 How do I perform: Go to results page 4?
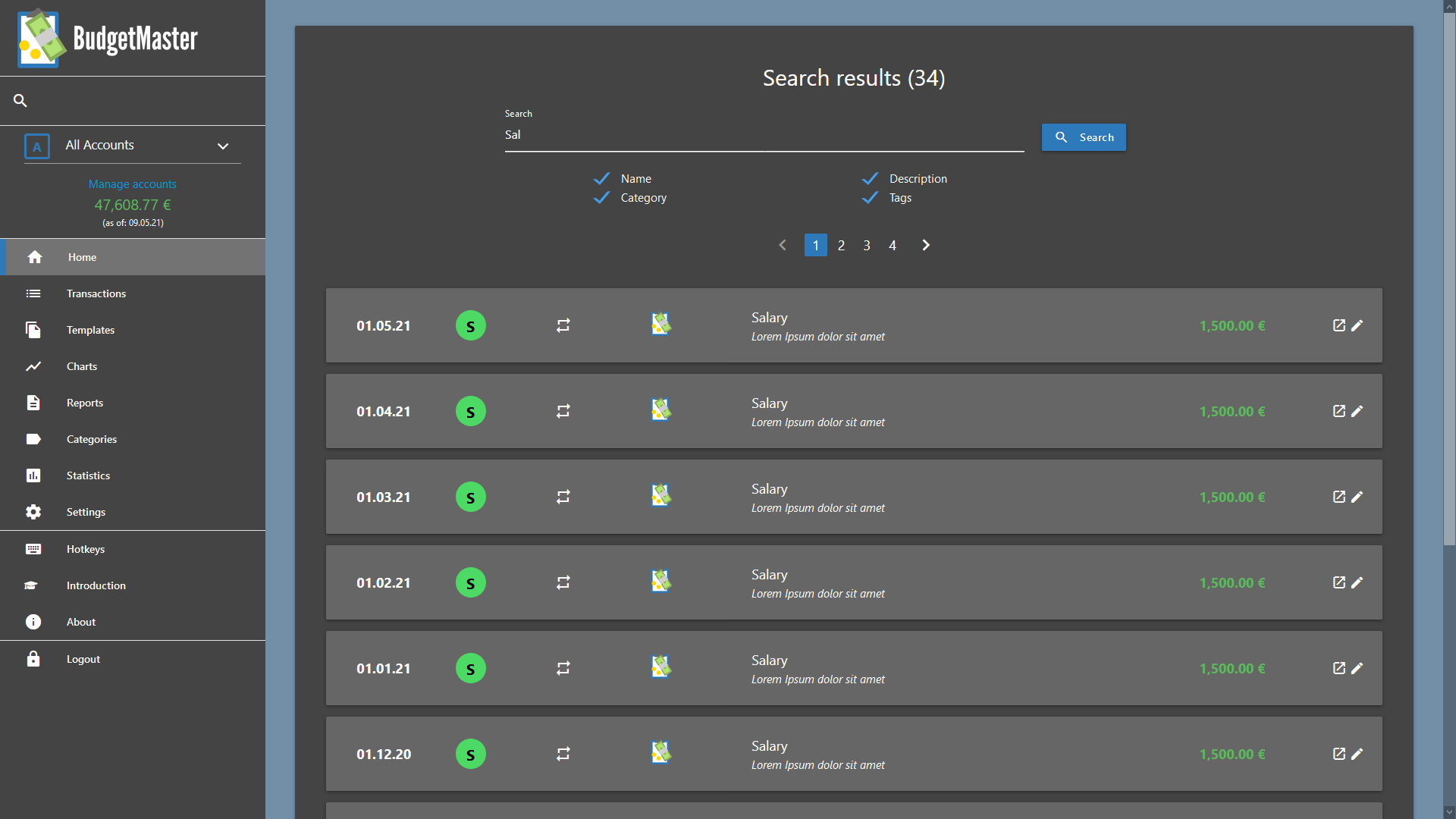pyautogui.click(x=893, y=245)
